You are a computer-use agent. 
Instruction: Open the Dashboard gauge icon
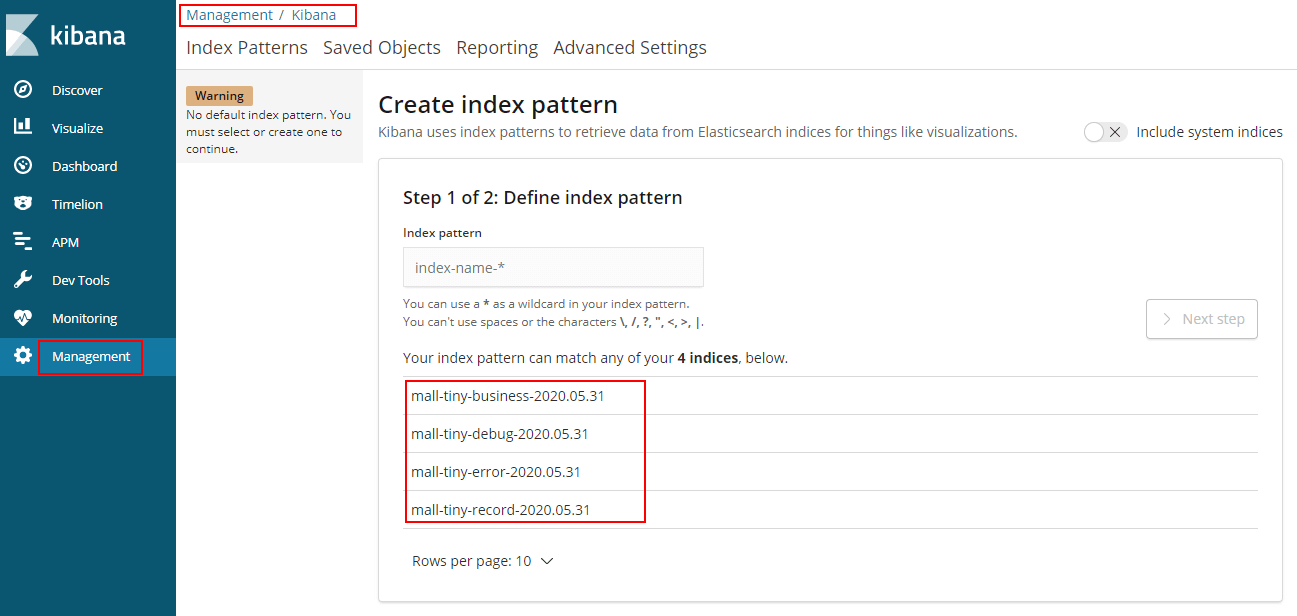23,166
